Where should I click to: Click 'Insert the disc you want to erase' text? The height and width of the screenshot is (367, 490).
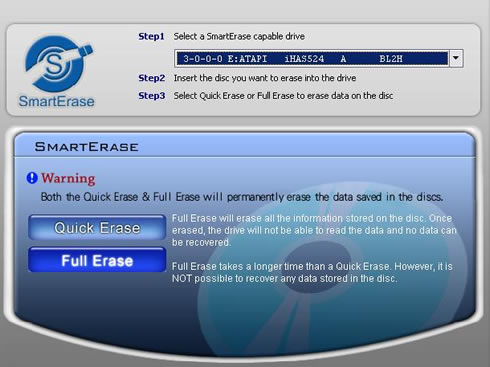coord(265,78)
